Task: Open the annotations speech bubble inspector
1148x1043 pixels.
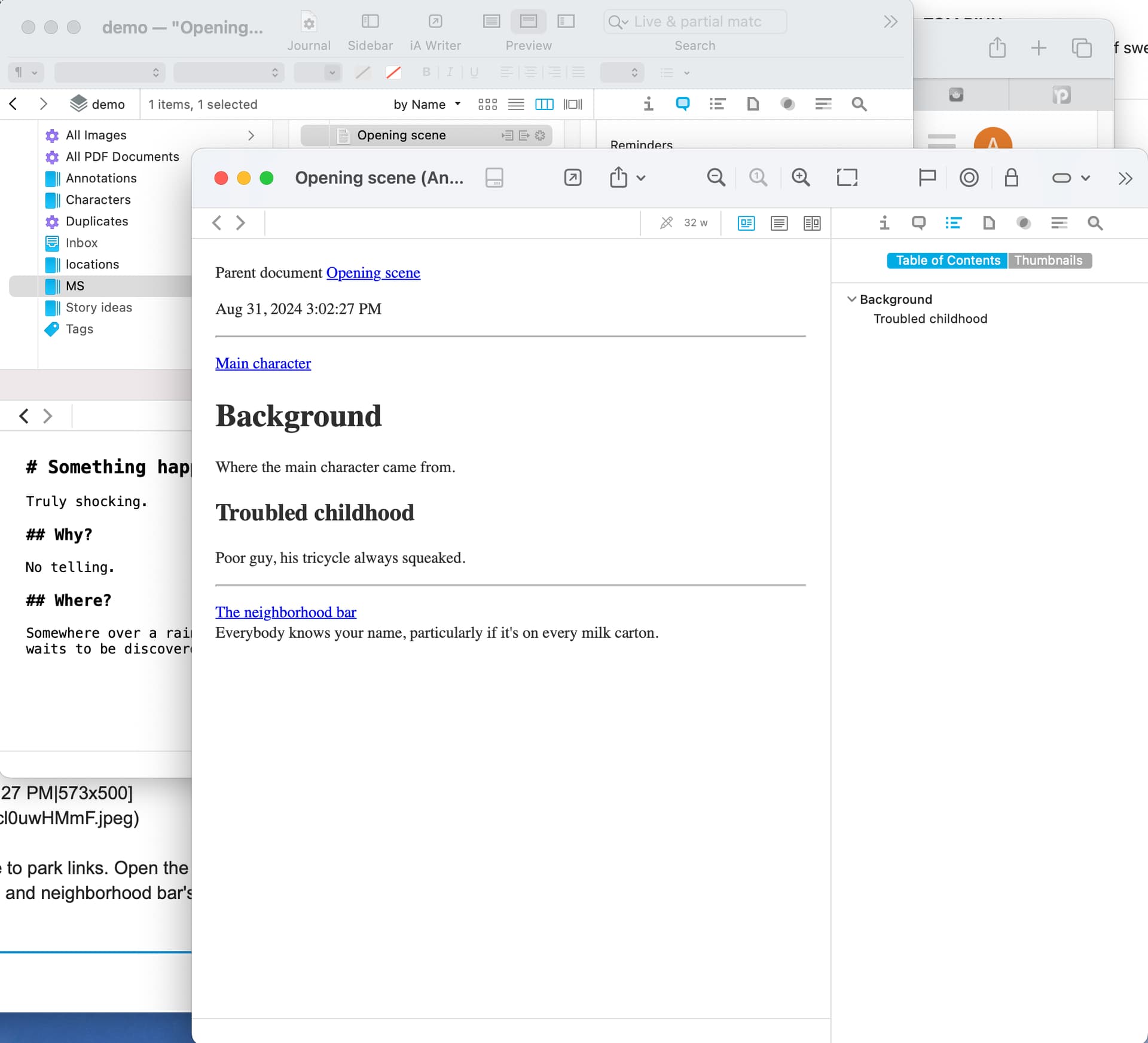Action: point(918,223)
